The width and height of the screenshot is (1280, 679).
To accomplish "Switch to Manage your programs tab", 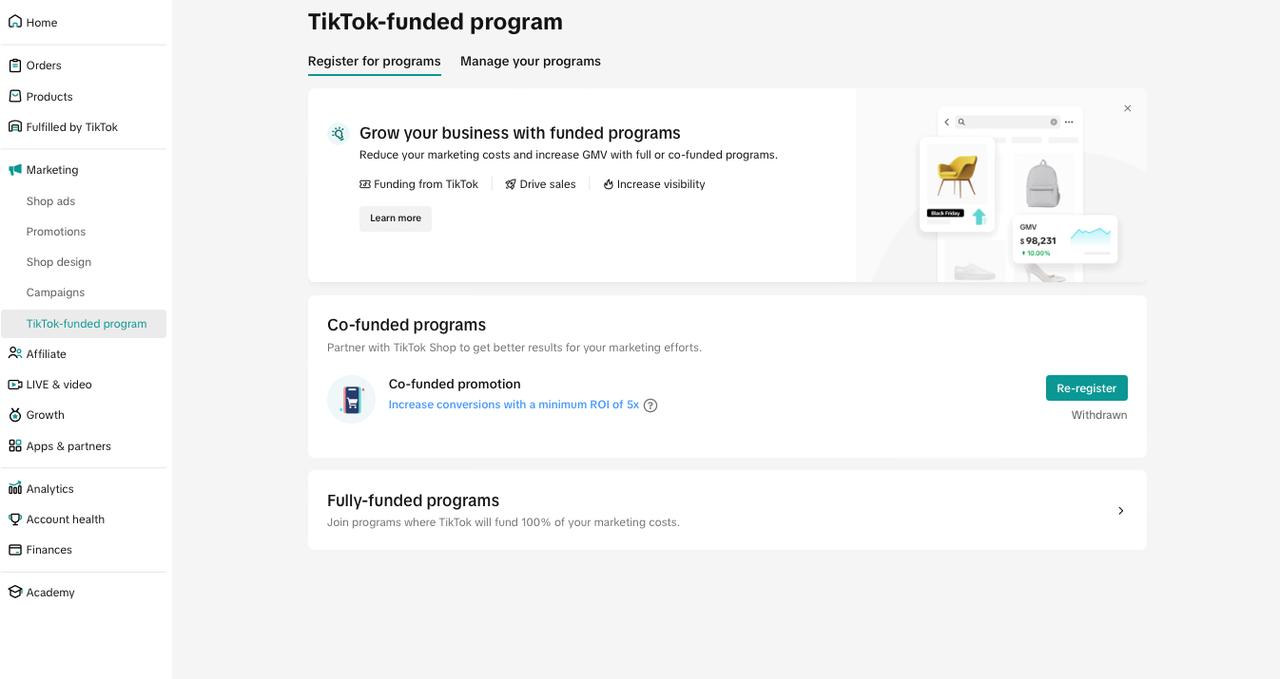I will (x=530, y=61).
